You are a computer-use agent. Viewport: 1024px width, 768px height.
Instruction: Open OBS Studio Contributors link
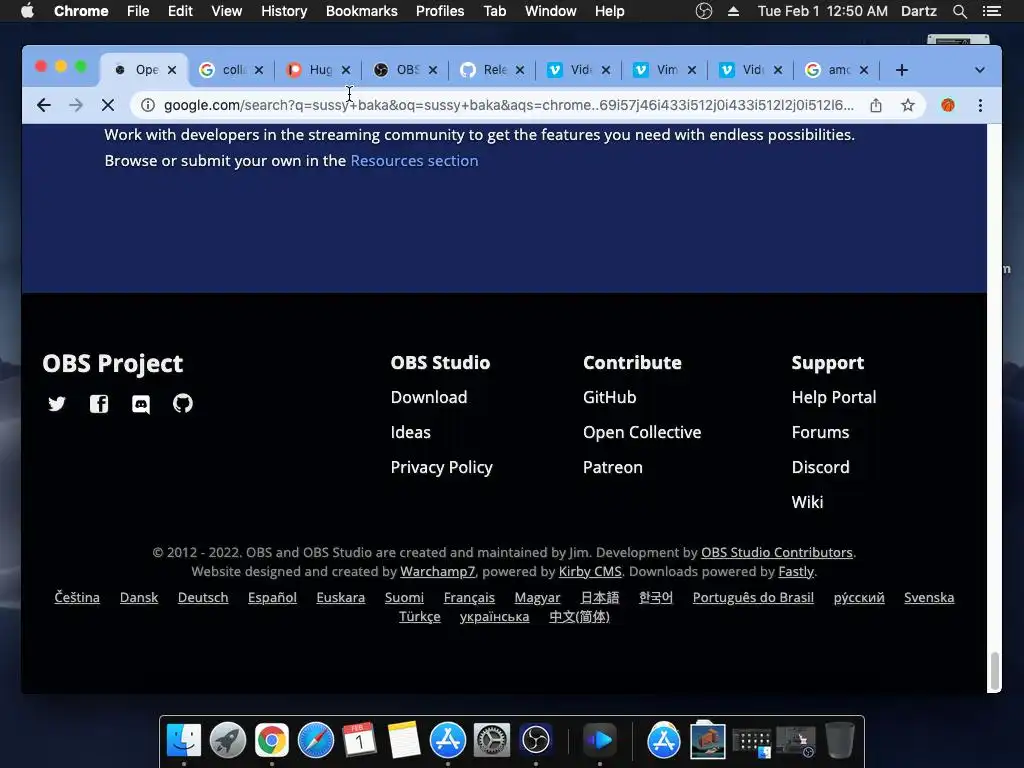point(776,552)
